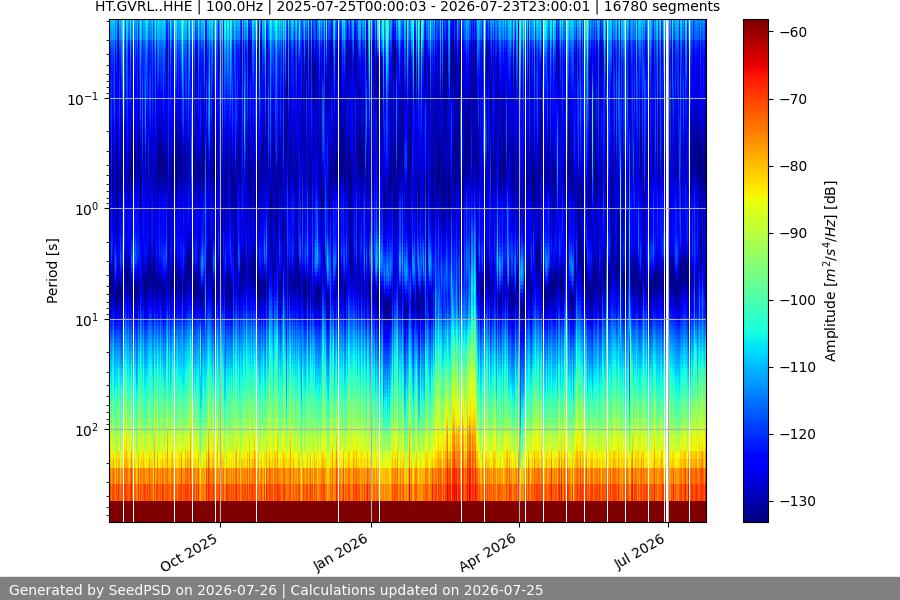Click the 'Period [s]' y-axis label
900x600 pixels.
pyautogui.click(x=52, y=271)
